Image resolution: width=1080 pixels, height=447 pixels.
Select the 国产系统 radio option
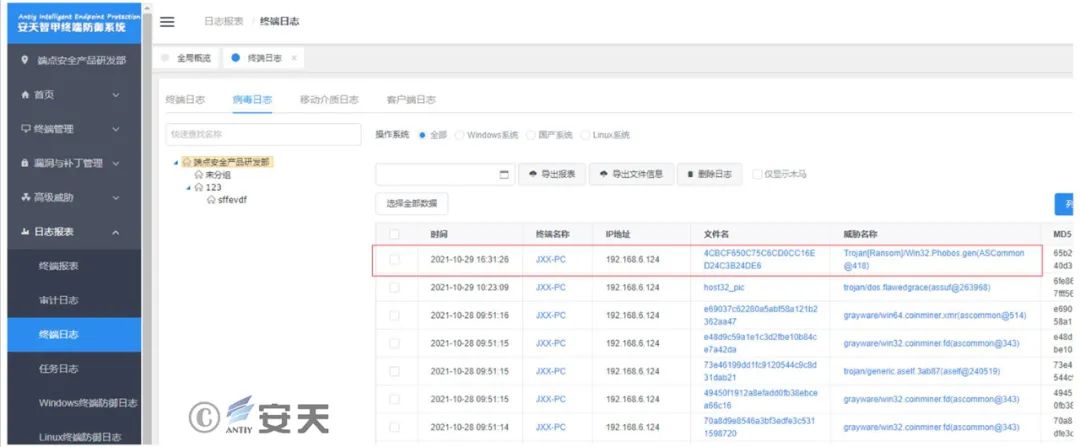[530, 135]
